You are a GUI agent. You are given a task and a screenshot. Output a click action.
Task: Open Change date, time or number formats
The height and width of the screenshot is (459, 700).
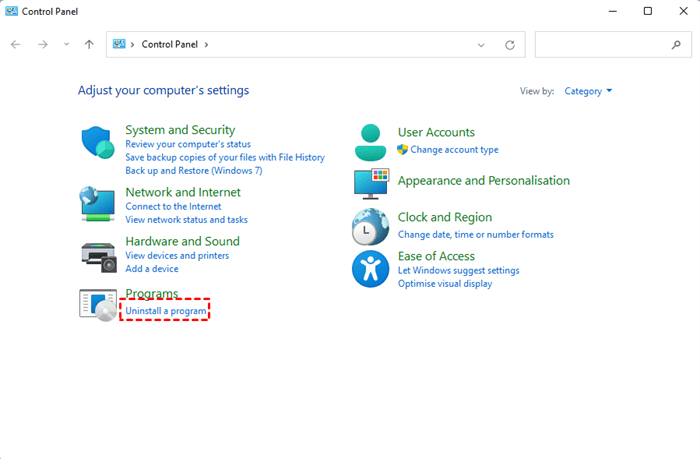click(x=475, y=235)
